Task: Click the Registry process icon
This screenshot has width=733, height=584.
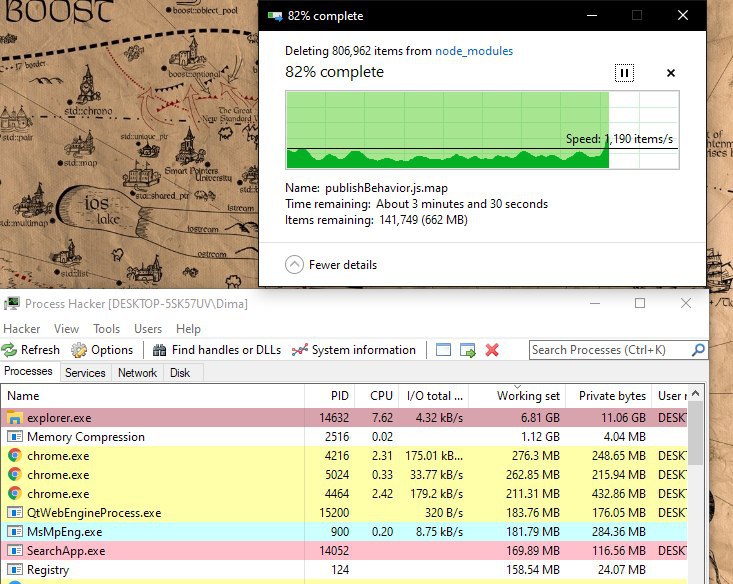Action: [x=15, y=570]
